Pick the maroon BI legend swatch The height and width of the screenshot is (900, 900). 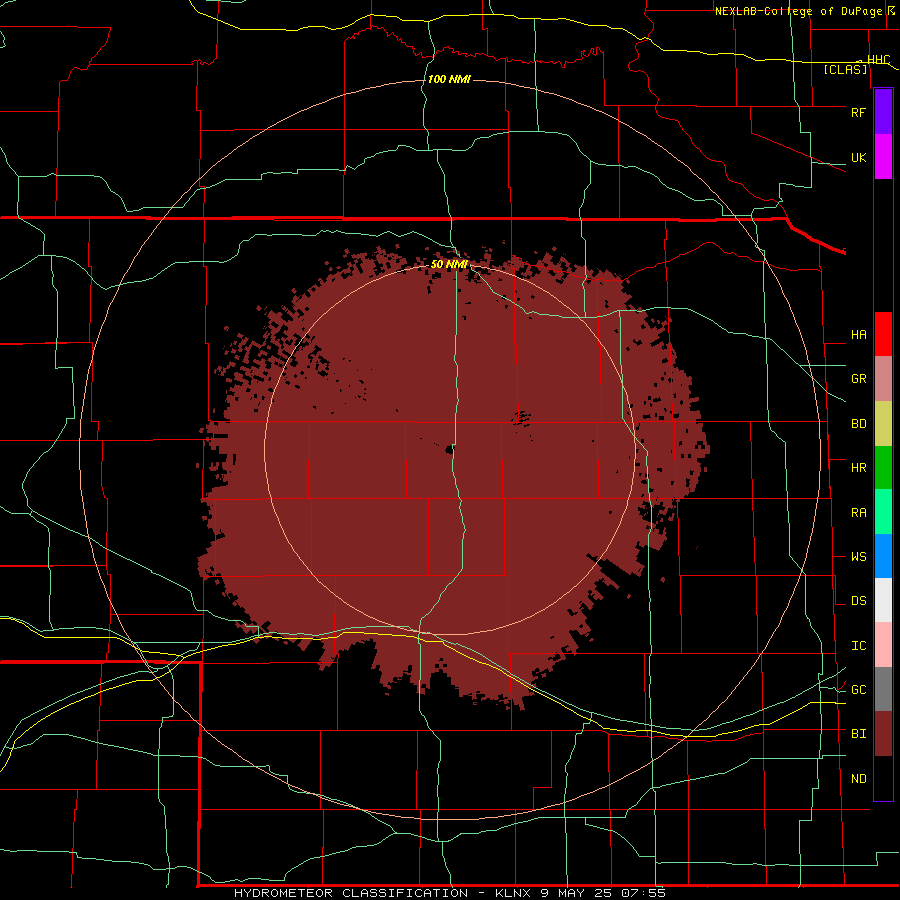tap(883, 734)
